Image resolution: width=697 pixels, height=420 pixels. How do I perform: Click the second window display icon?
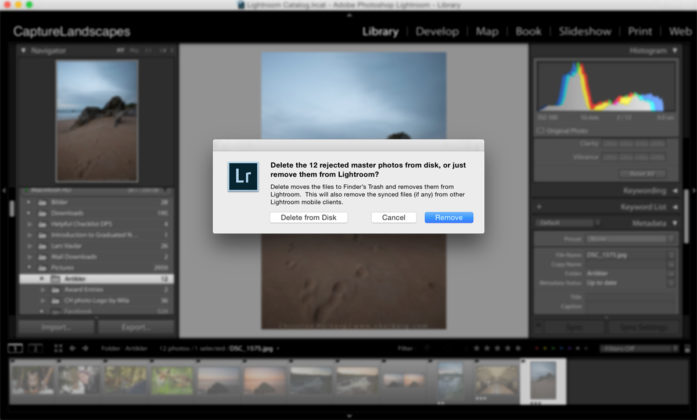(36, 348)
